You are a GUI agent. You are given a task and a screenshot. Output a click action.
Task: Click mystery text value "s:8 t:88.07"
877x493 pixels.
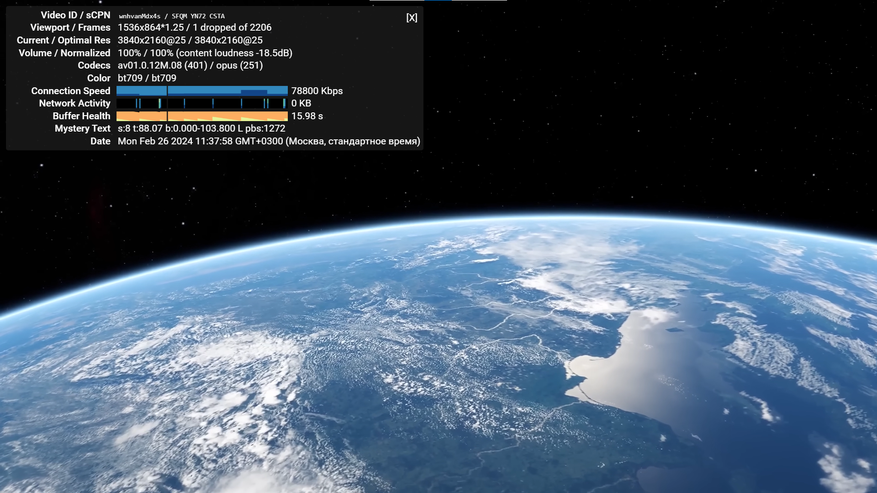[140, 128]
